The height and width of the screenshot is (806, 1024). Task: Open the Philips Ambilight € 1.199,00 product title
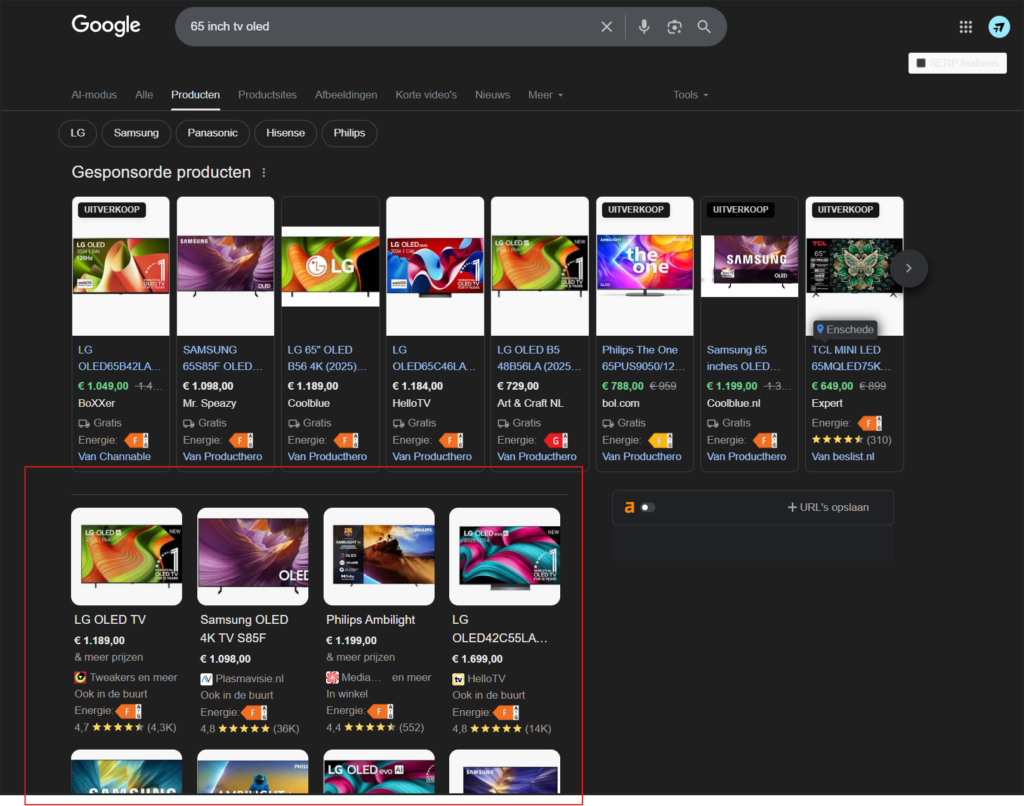[370, 620]
